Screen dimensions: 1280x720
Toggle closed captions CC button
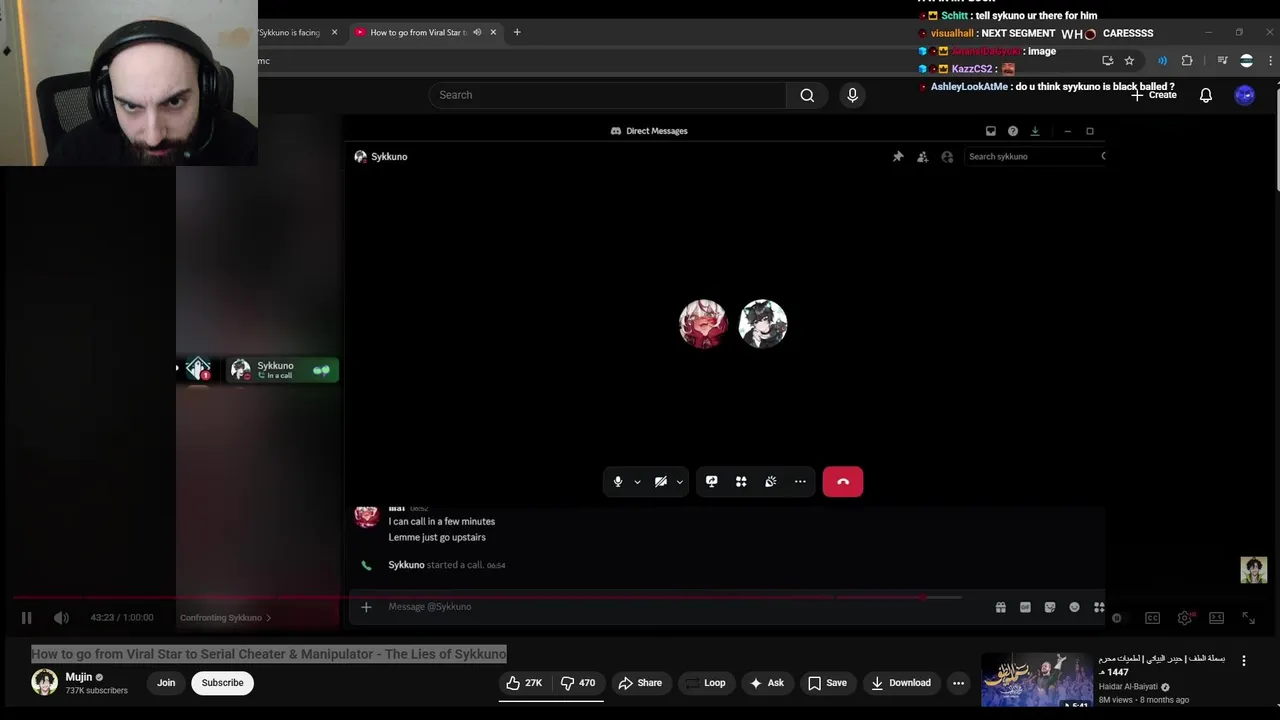pyautogui.click(x=1152, y=618)
